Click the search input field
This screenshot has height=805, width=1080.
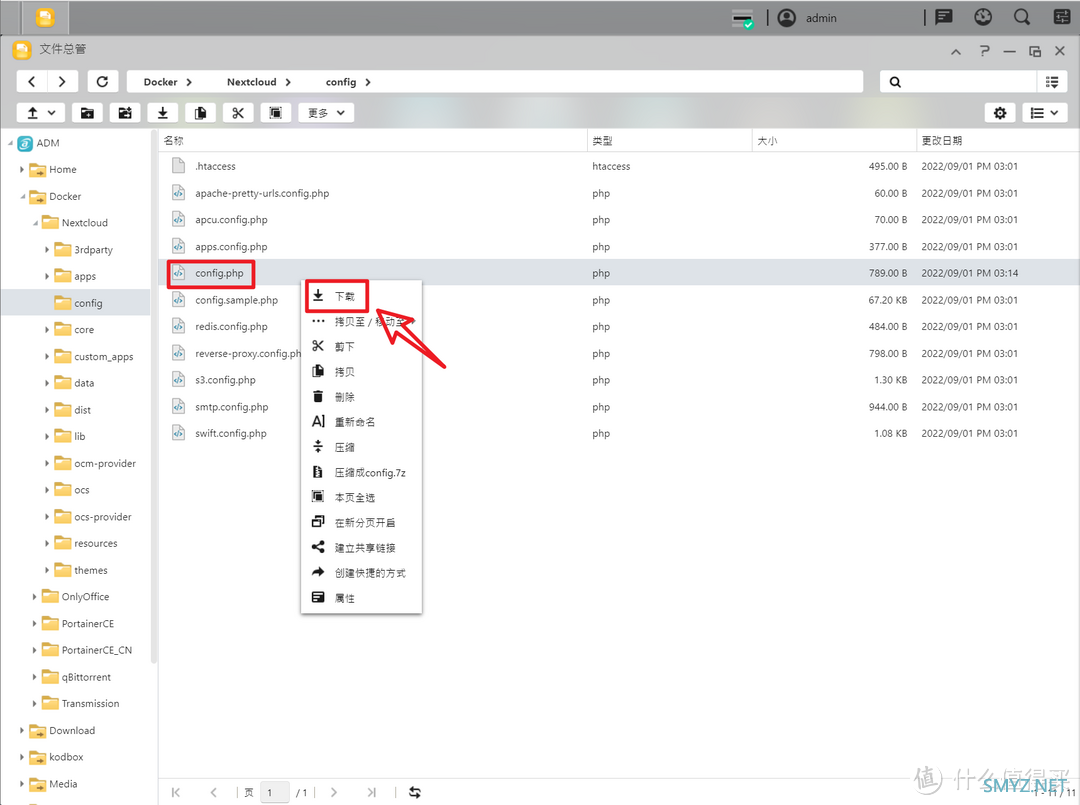[968, 82]
